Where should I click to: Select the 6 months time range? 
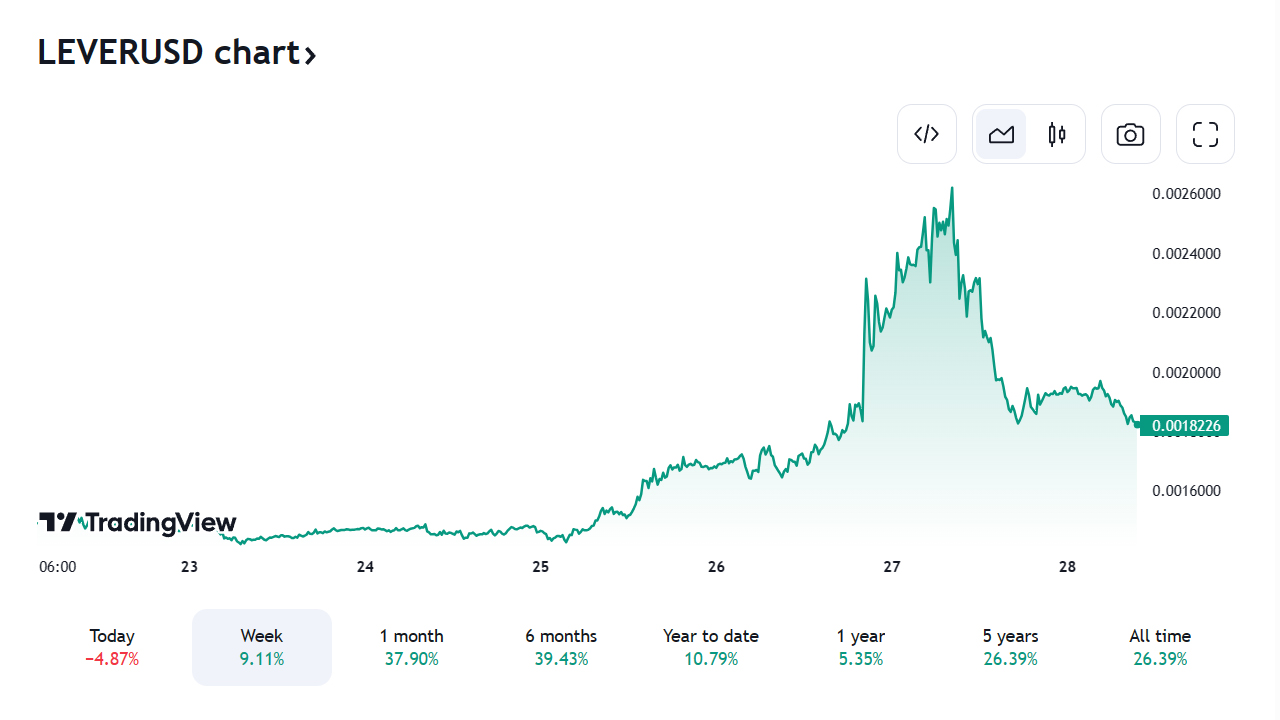tap(561, 647)
